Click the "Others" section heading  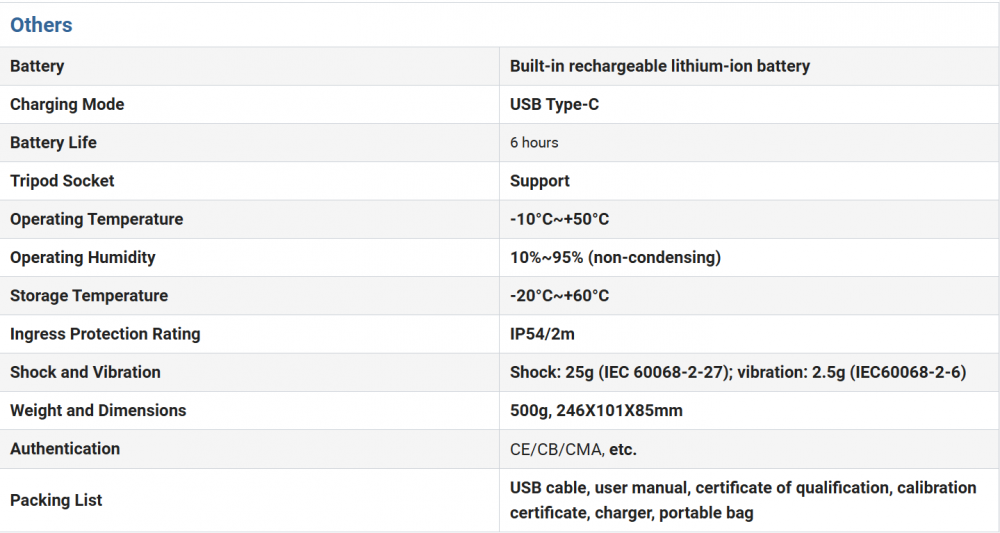coord(41,25)
